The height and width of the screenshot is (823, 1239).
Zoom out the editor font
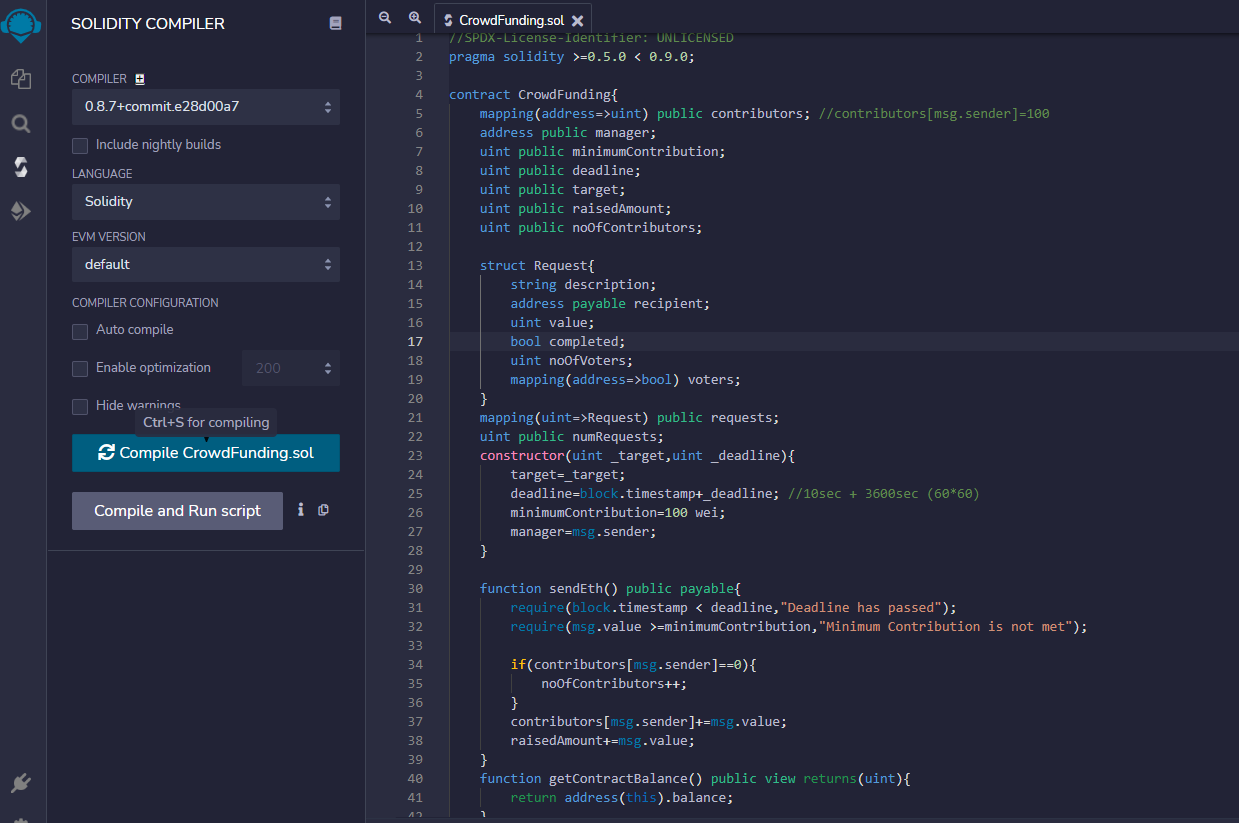click(385, 18)
